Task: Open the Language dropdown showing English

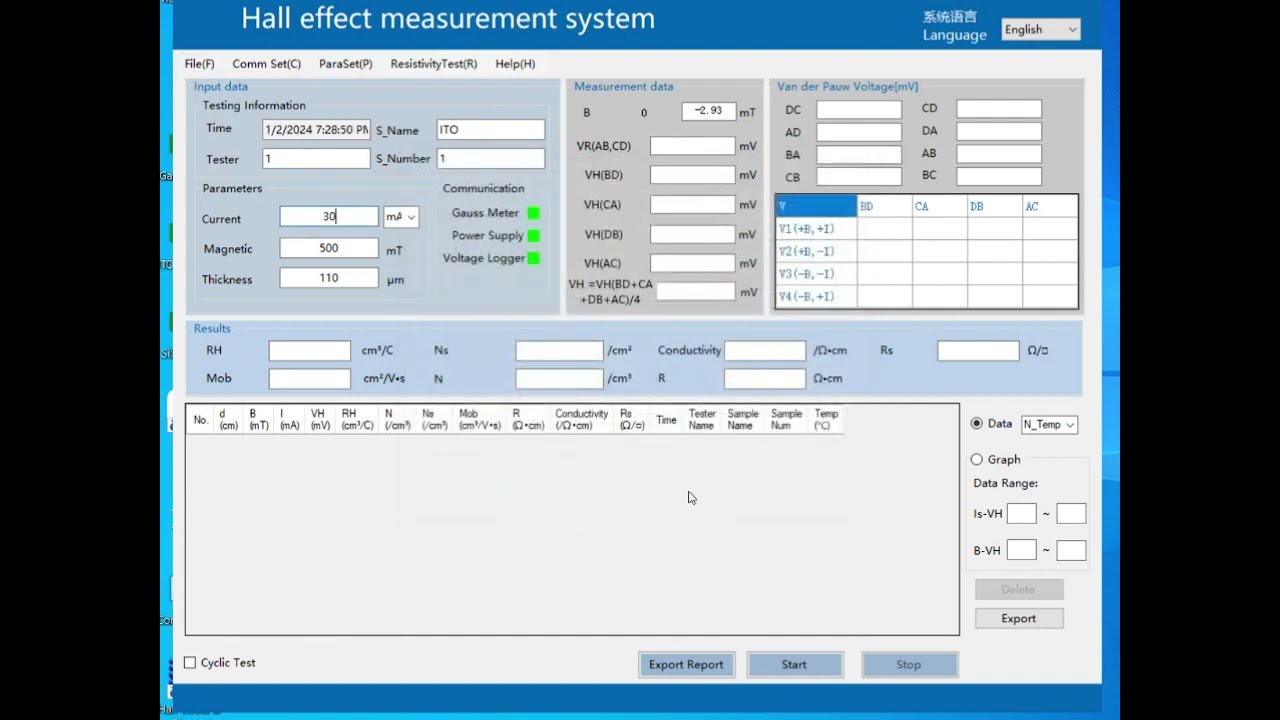Action: coord(1040,30)
